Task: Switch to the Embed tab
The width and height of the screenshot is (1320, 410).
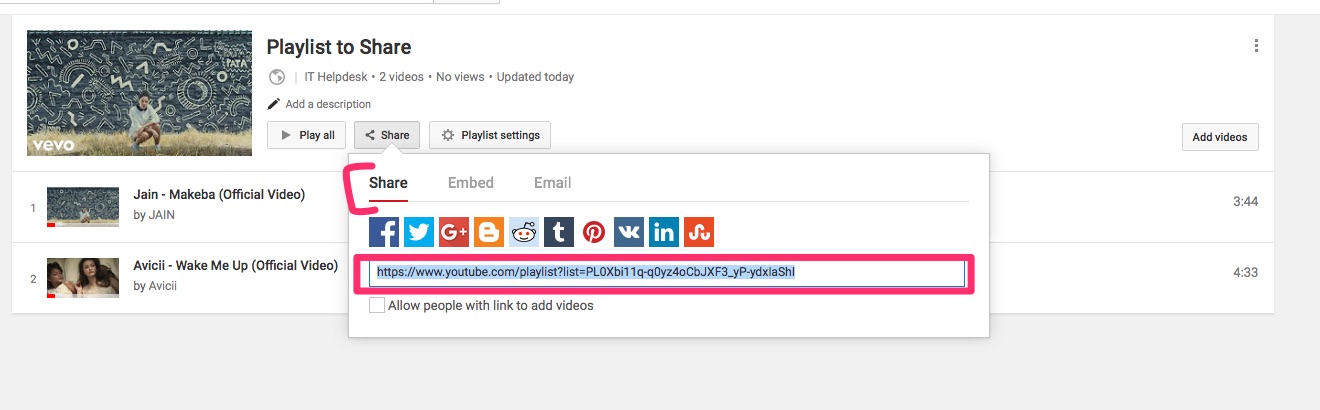Action: [470, 183]
